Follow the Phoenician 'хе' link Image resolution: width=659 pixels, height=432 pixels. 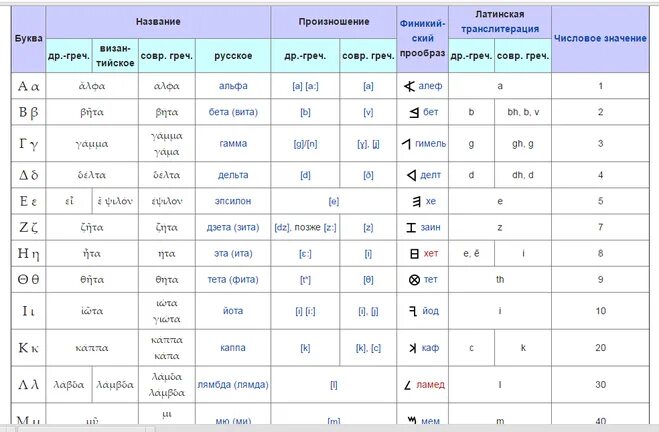[431, 201]
